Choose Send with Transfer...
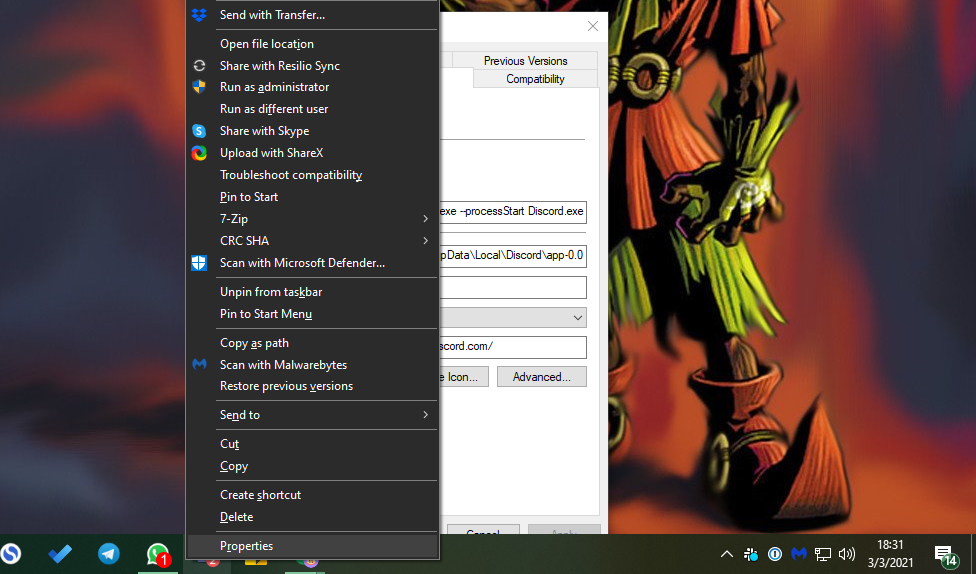 312,15
